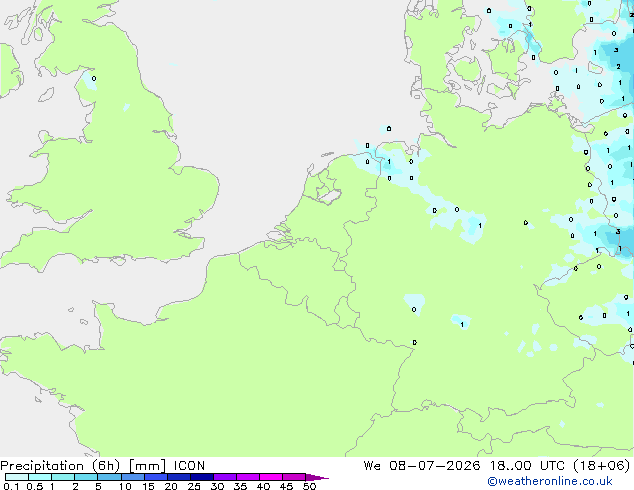634x490 pixels.
Task: Click the '45' legend scale label
Action: click(x=286, y=486)
